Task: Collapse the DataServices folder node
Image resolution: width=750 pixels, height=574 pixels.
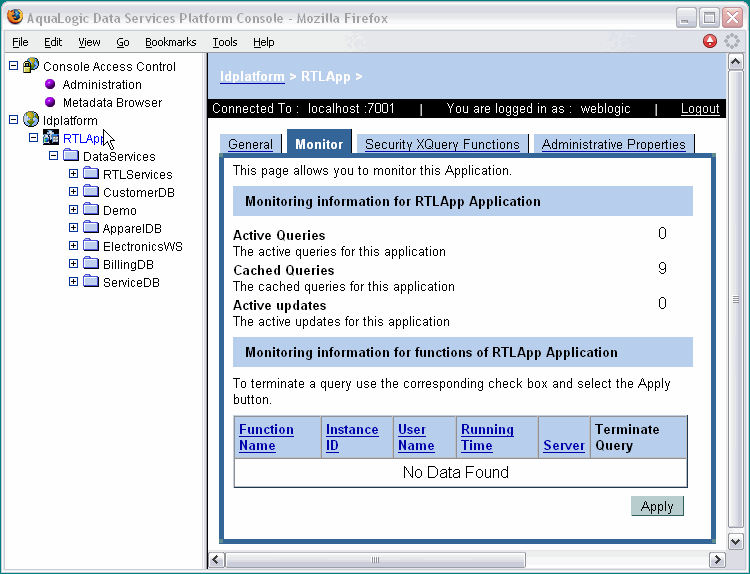Action: 54,155
